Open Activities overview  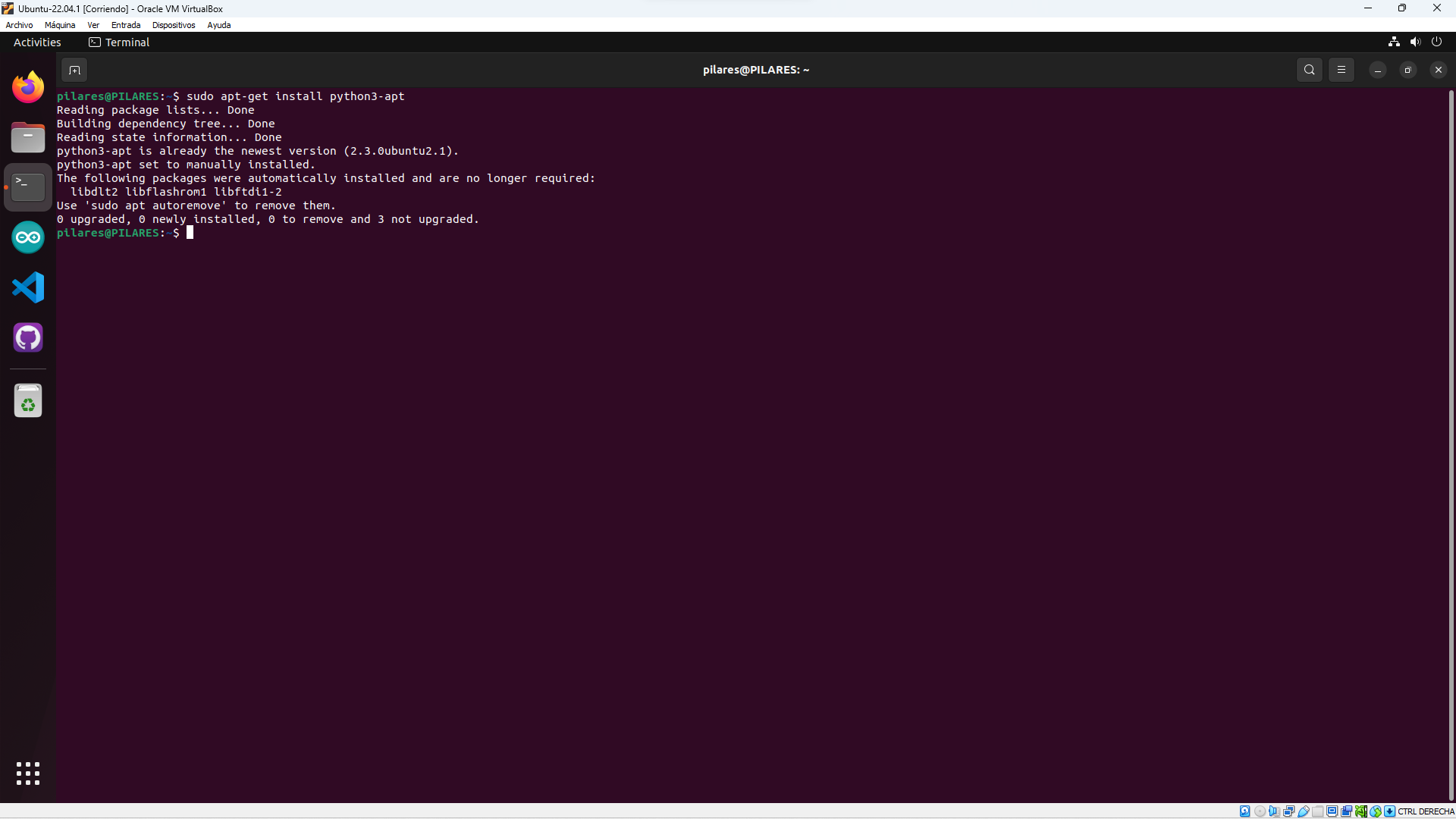[37, 42]
